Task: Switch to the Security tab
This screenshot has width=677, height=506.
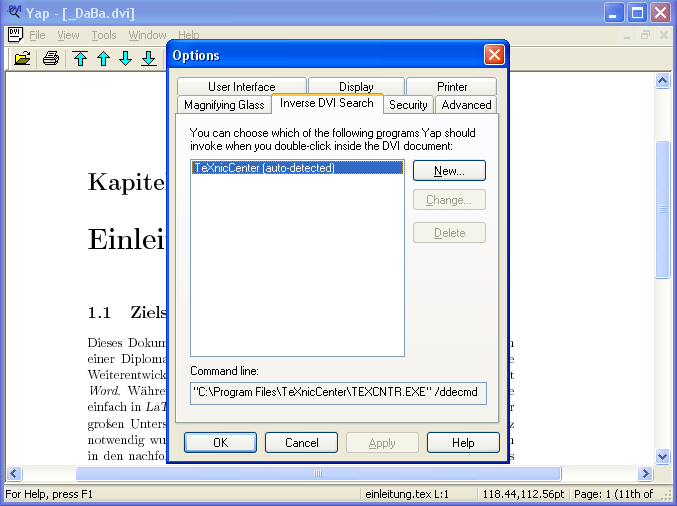Action: tap(408, 104)
